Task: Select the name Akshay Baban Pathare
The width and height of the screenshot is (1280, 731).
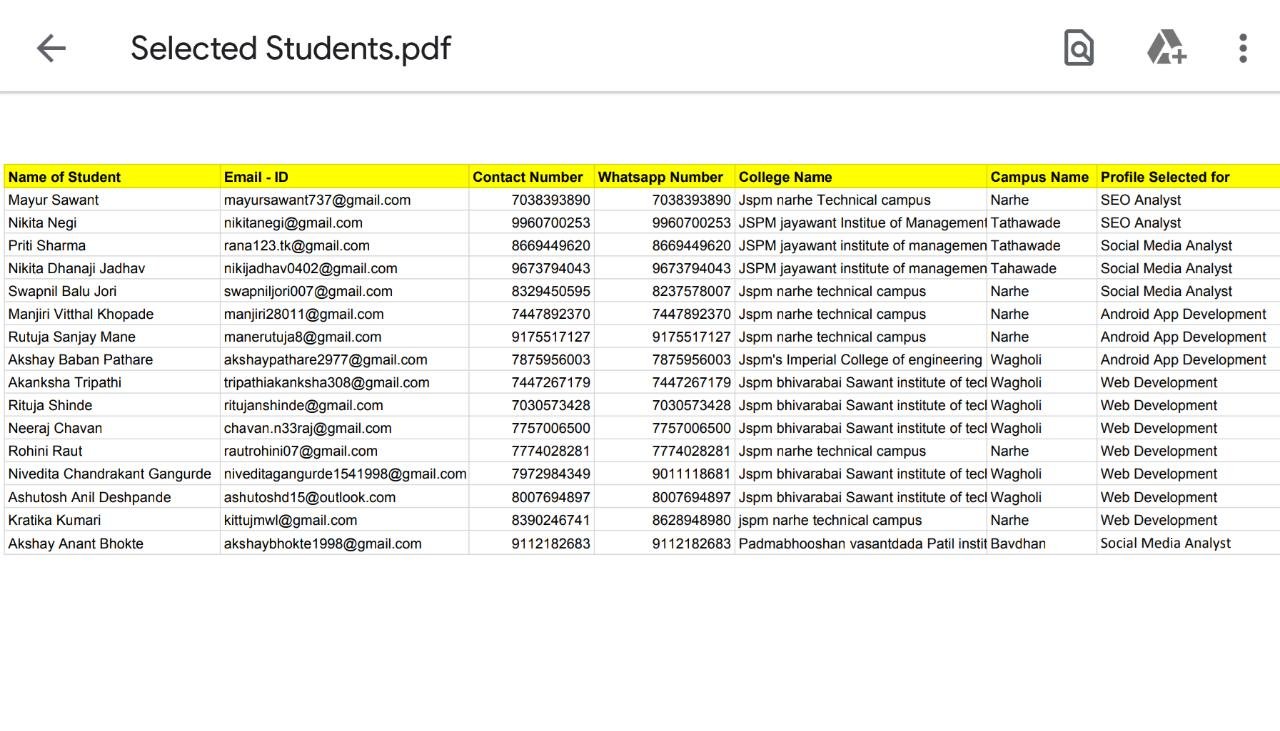Action: pyautogui.click(x=80, y=360)
